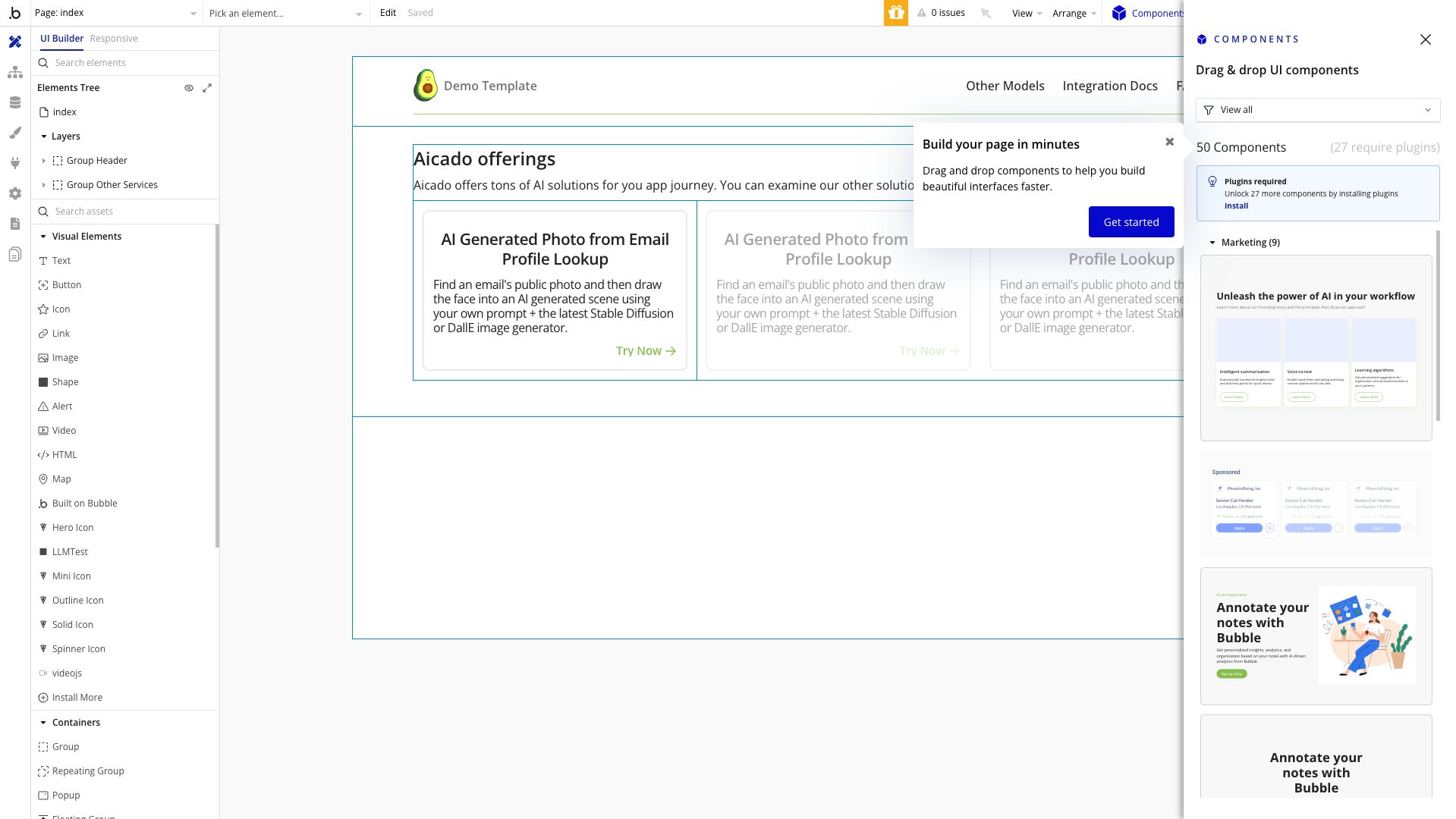
Task: Switch to the Responsive tab
Action: pos(113,38)
